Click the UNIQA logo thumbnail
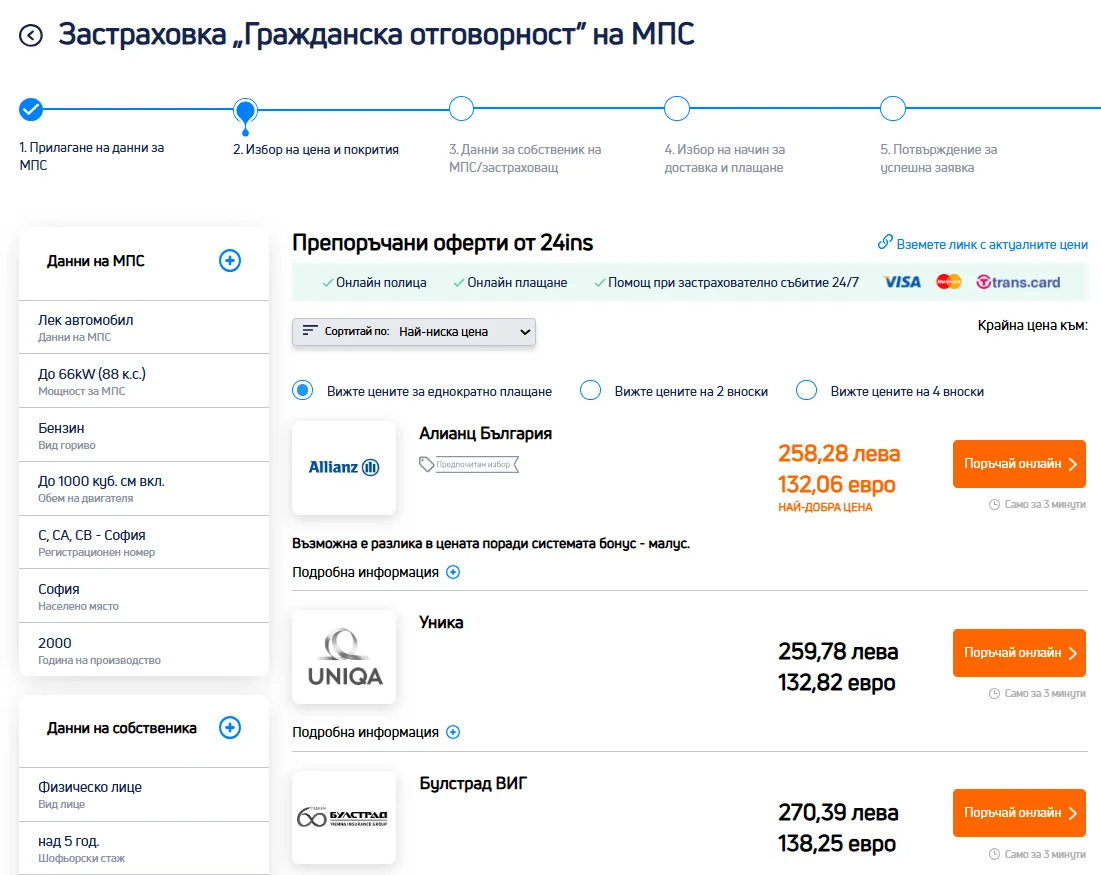1101x875 pixels. [x=344, y=657]
